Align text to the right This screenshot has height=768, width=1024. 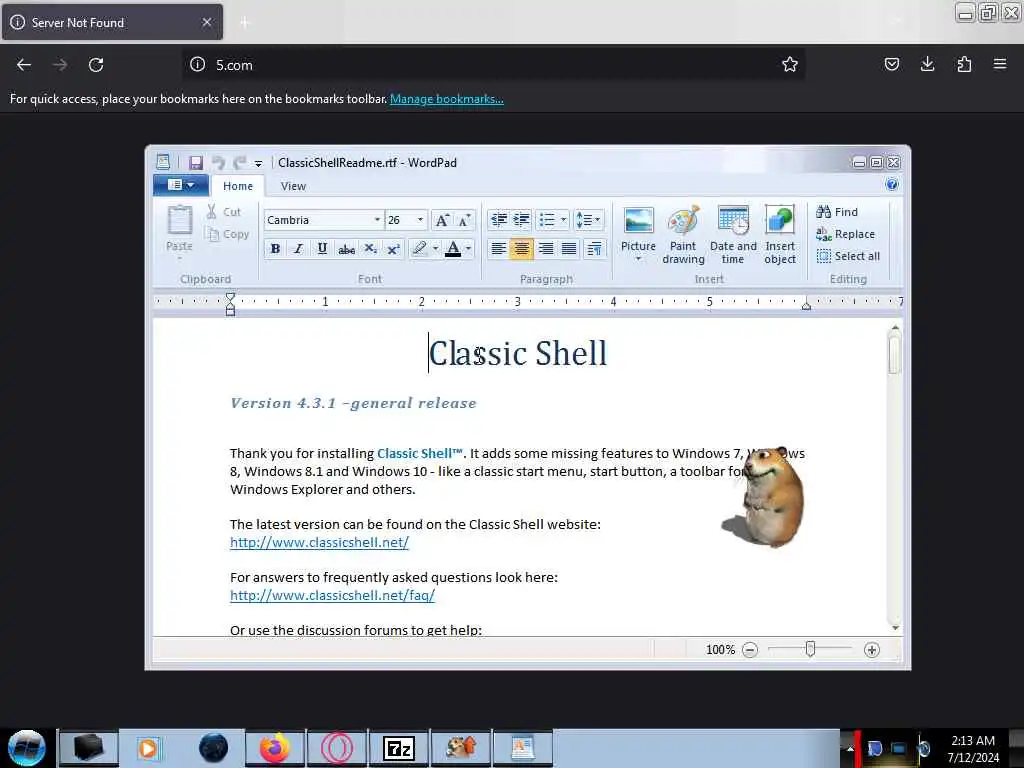[546, 249]
